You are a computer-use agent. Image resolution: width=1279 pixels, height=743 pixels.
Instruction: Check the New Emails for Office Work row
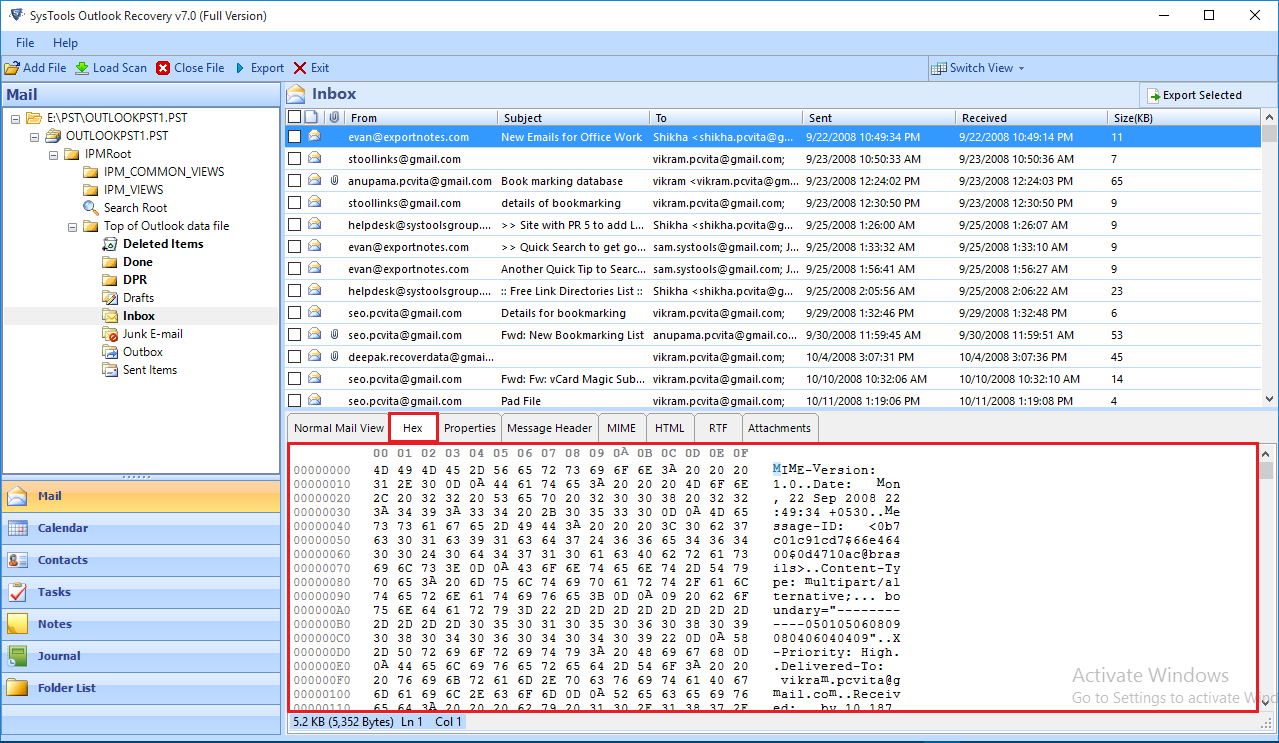pos(294,137)
